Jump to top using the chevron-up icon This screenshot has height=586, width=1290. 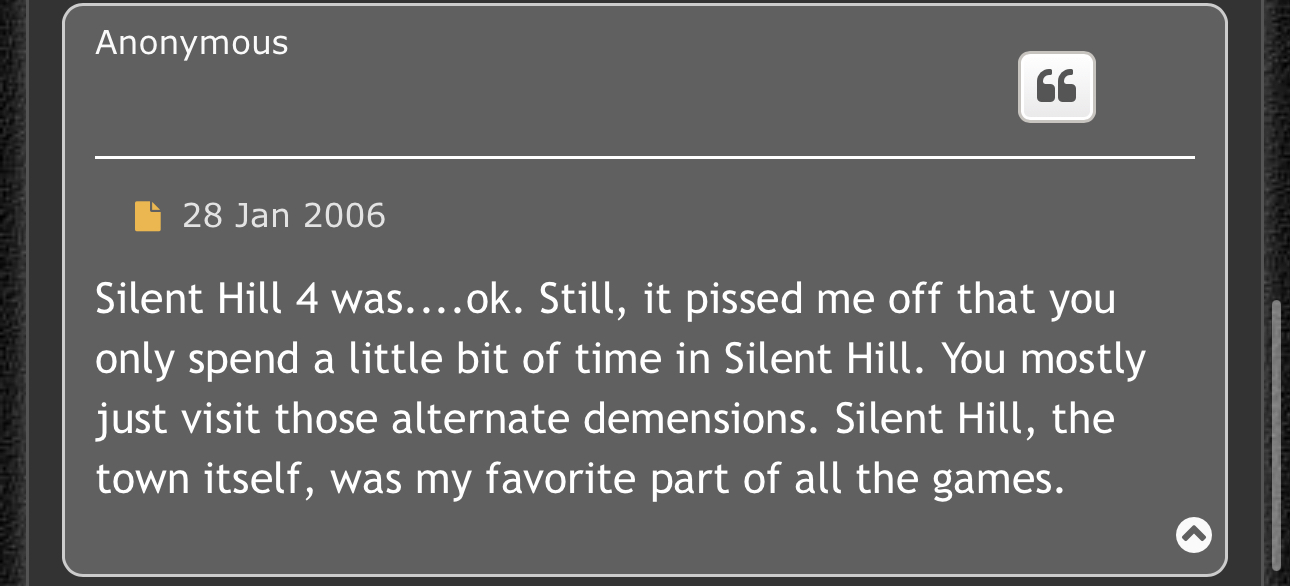(1193, 535)
